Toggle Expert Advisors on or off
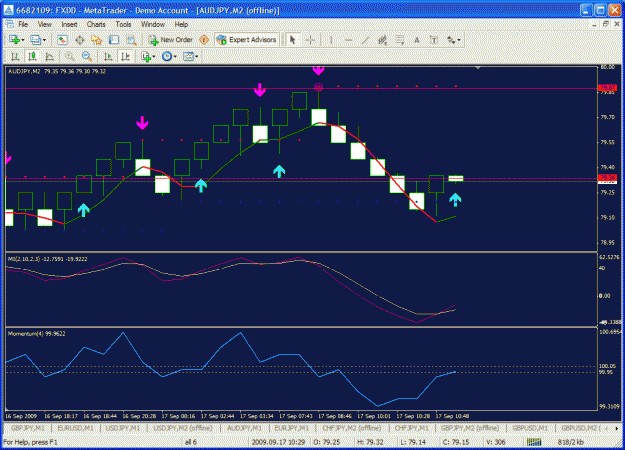The height and width of the screenshot is (450, 625). click(247, 40)
